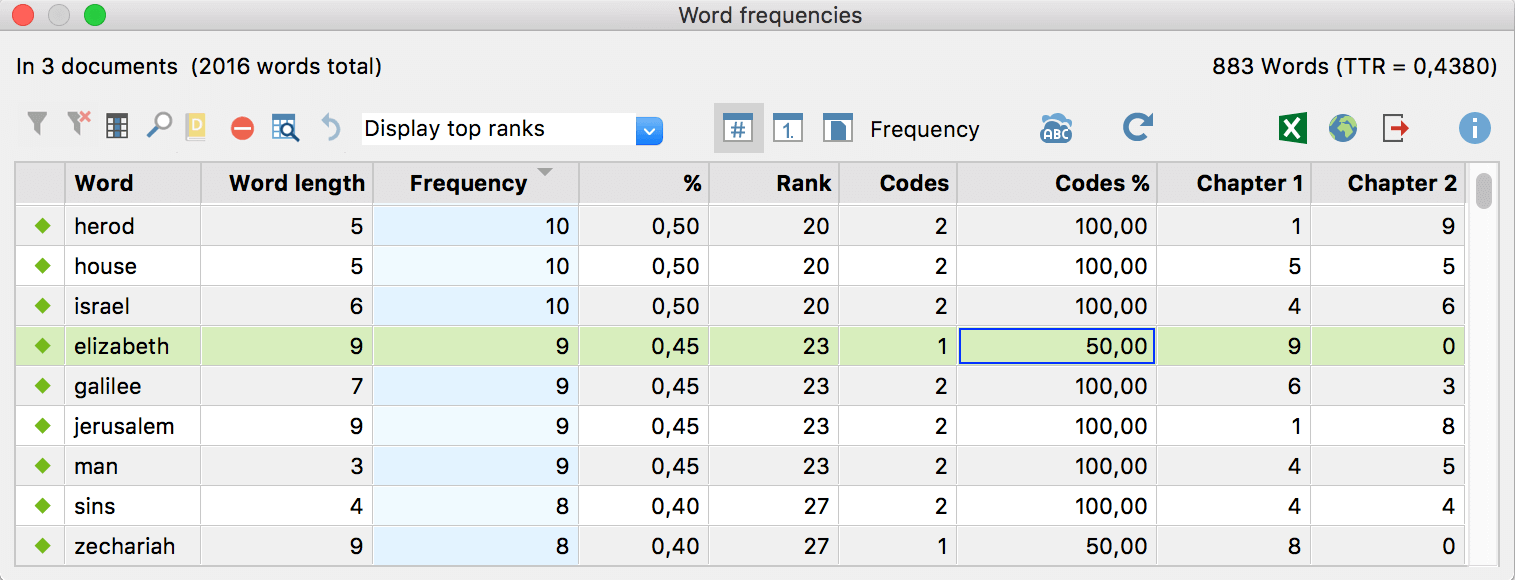The width and height of the screenshot is (1515, 580).
Task: Sort by Codes column header
Action: click(x=898, y=183)
